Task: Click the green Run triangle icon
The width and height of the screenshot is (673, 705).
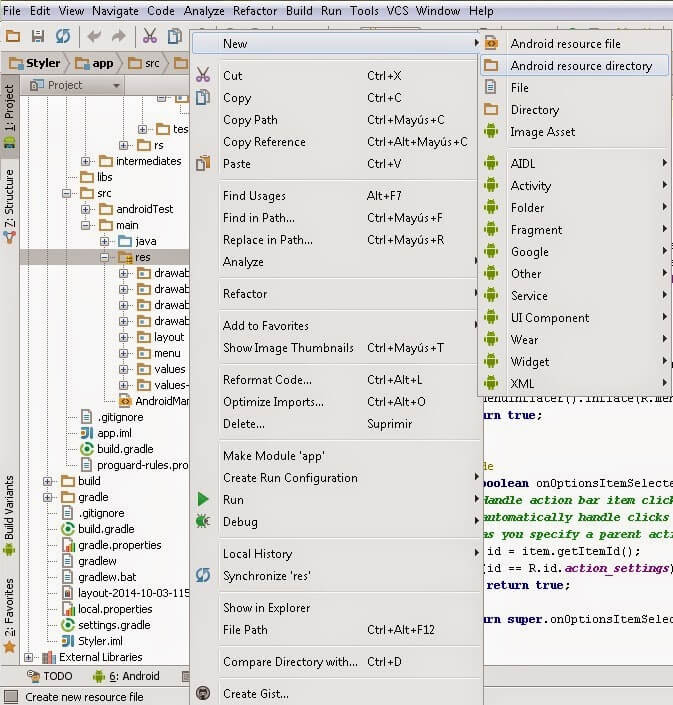Action: pos(203,499)
